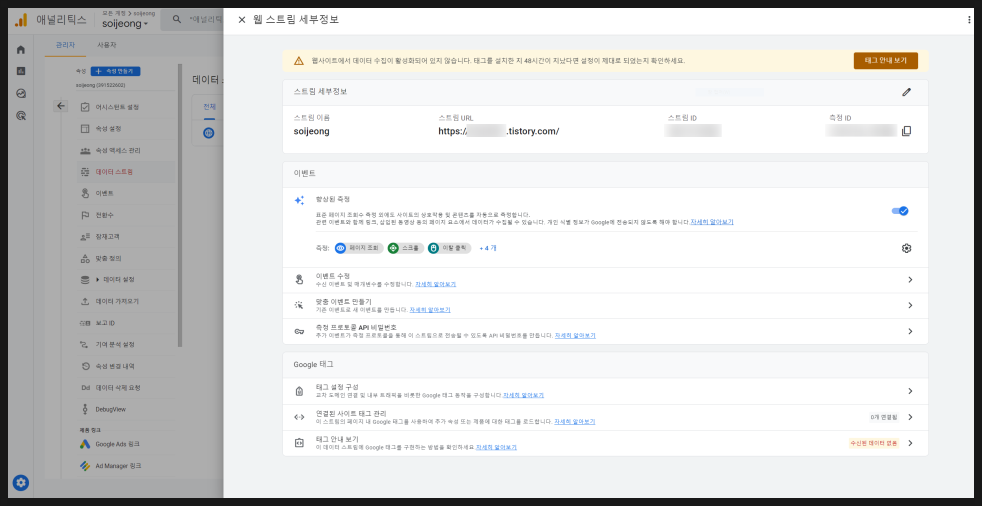Screen dimensions: 982x506
Task: Click the pencil icon to edit stream details
Action: tap(906, 92)
